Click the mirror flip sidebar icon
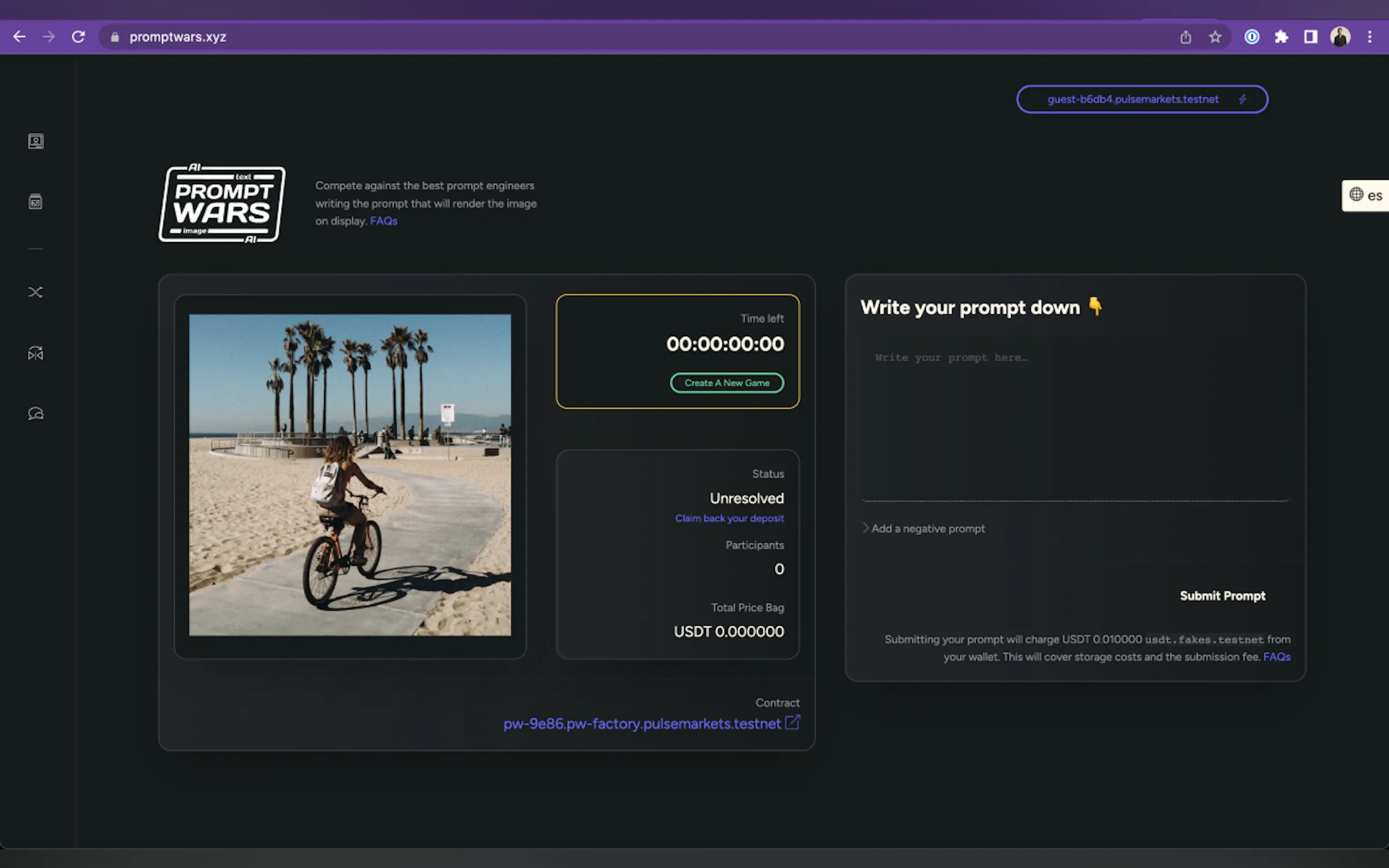This screenshot has height=868, width=1389. [36, 353]
